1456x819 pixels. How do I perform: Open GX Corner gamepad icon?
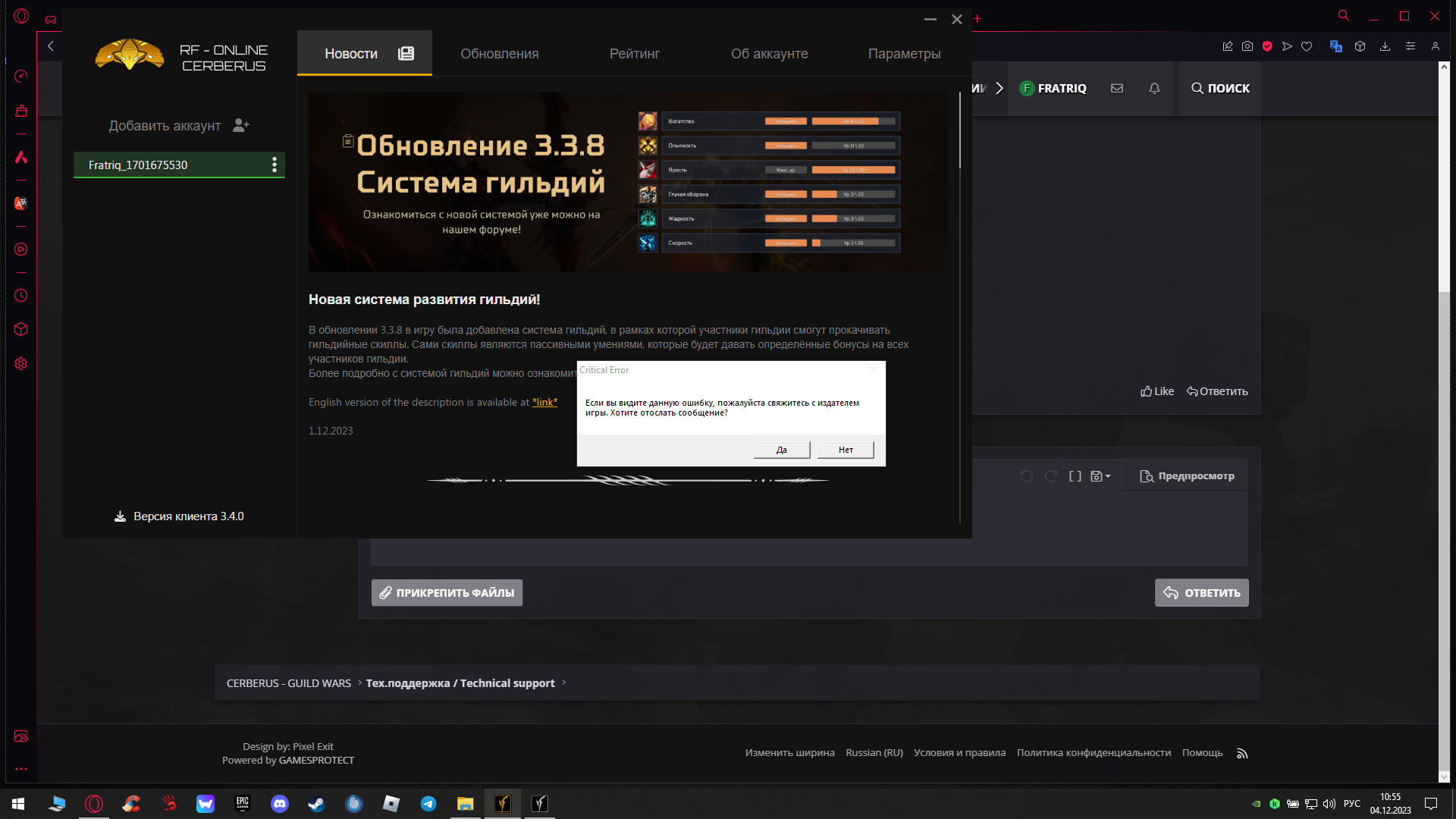[51, 19]
